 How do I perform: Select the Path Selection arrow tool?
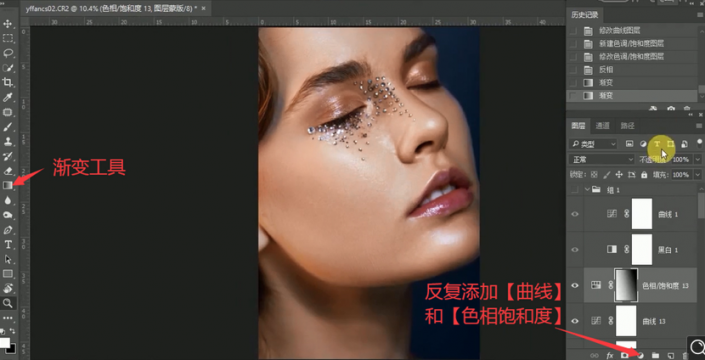8,259
